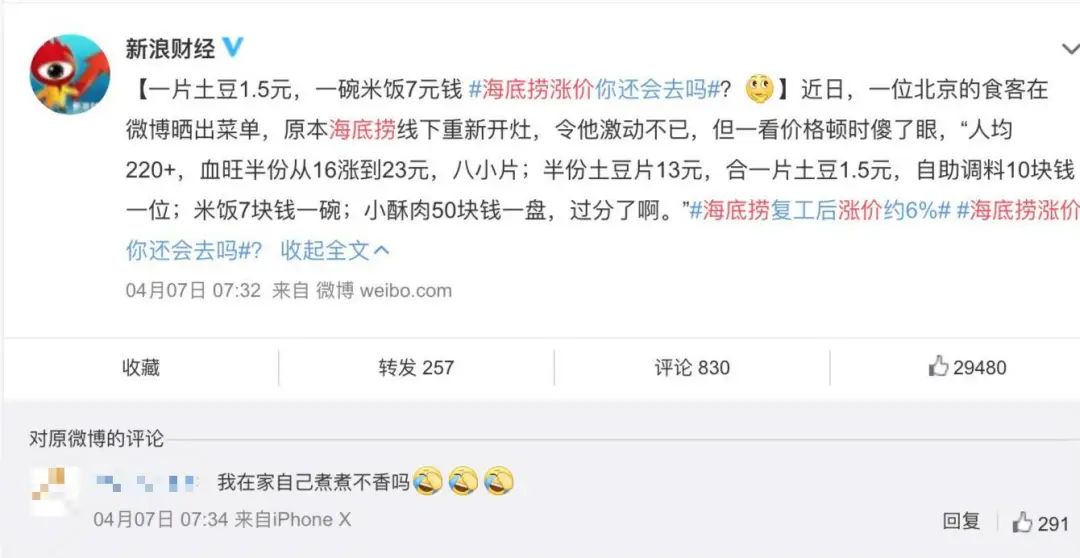The image size is (1080, 558).
Task: Expand the post options chevron at top right
Action: 1070,49
